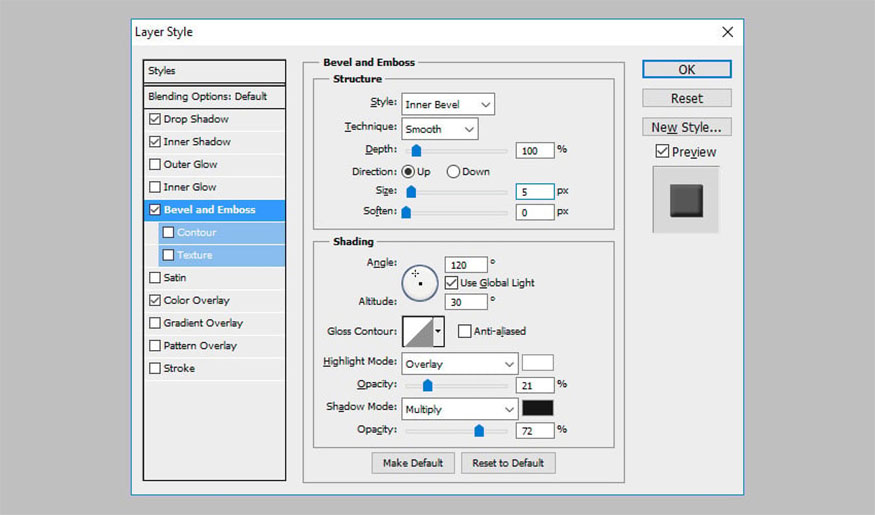Screen dimensions: 875x515
Task: Close the Layer Style dialog
Action: (727, 32)
